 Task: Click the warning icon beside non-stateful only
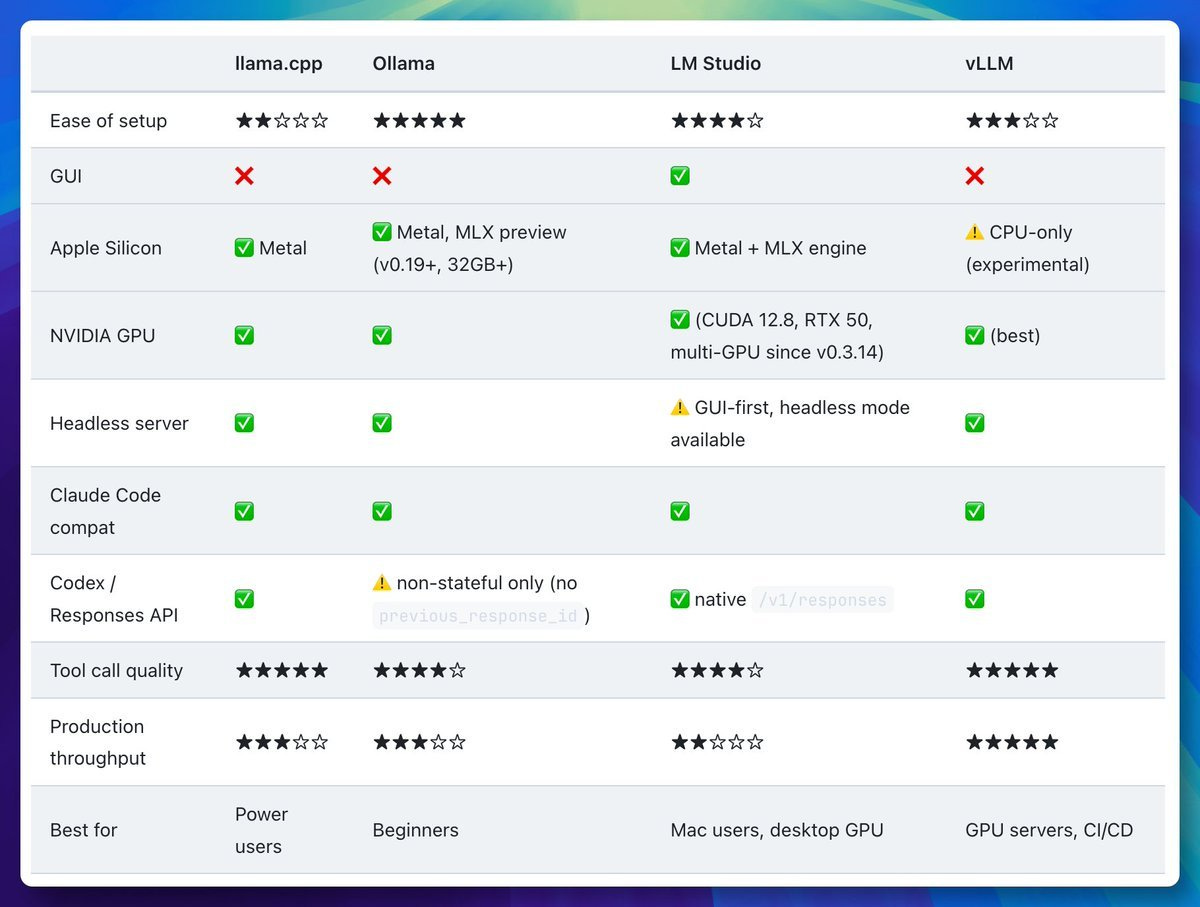click(x=382, y=583)
